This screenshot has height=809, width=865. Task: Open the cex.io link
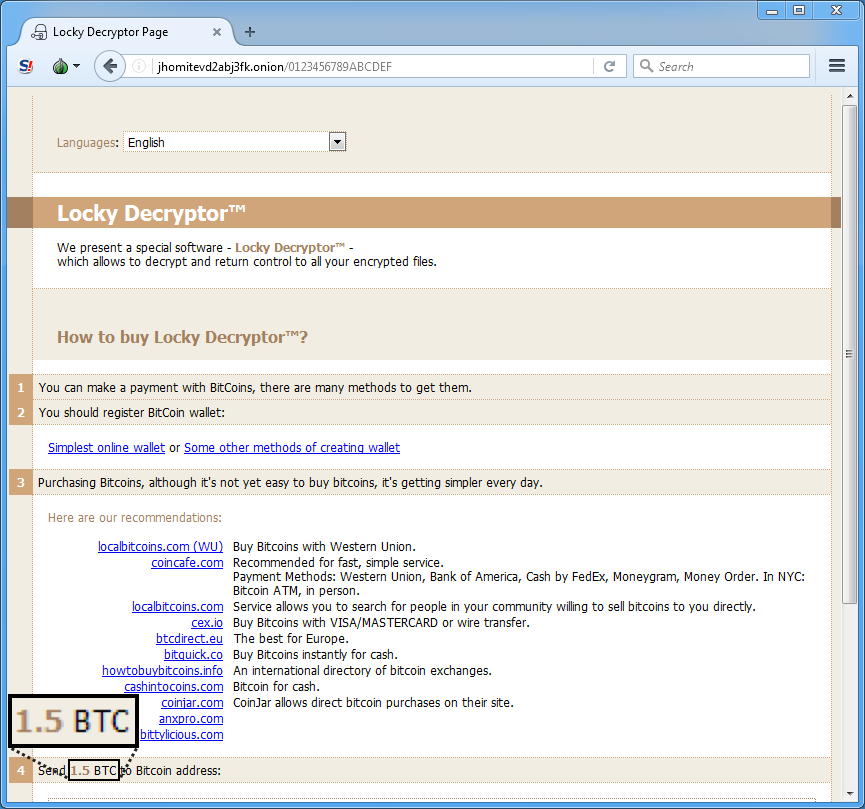pos(207,622)
